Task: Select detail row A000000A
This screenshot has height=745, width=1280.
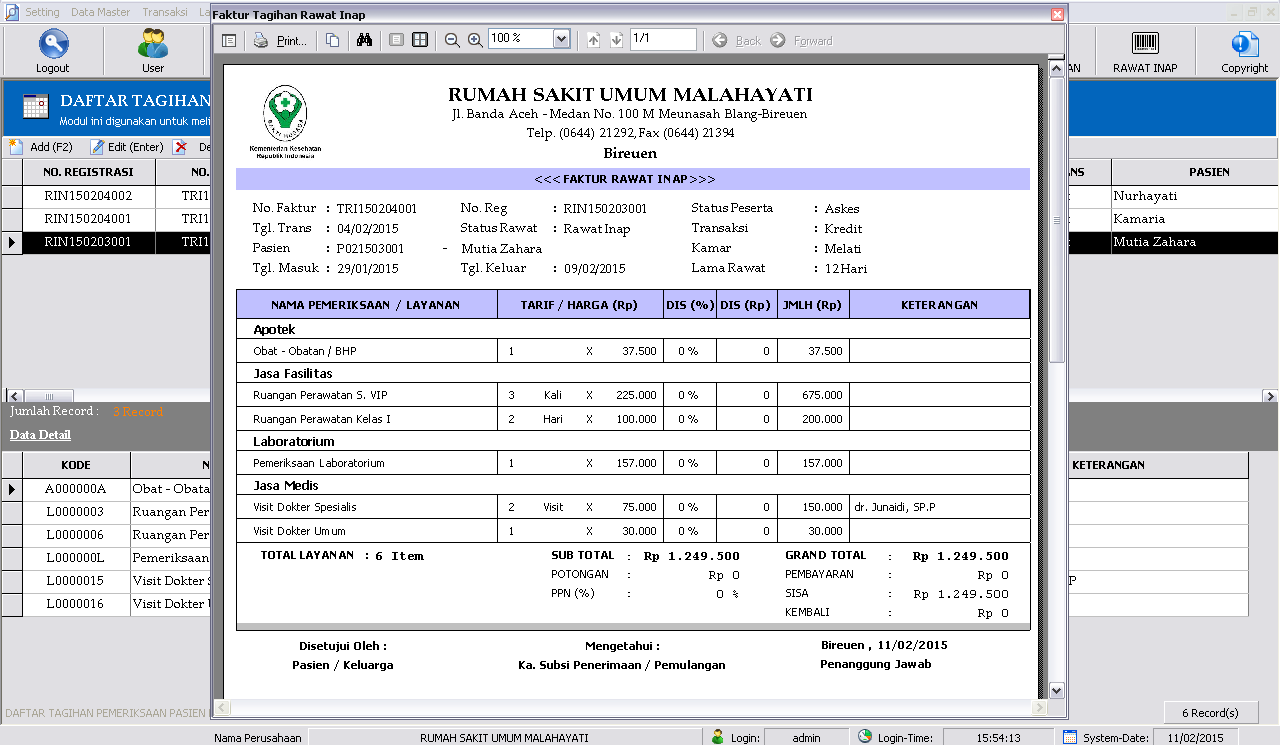Action: point(76,489)
